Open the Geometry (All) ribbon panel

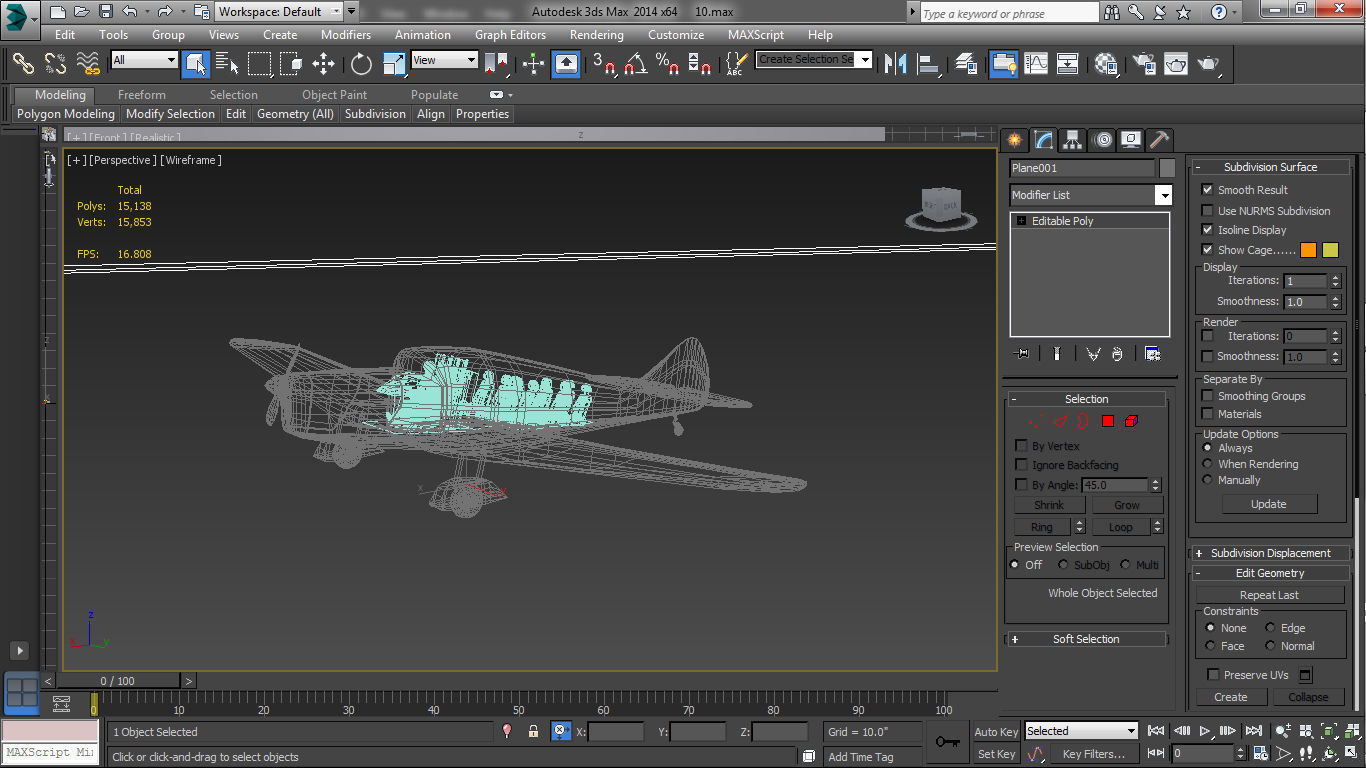(295, 114)
